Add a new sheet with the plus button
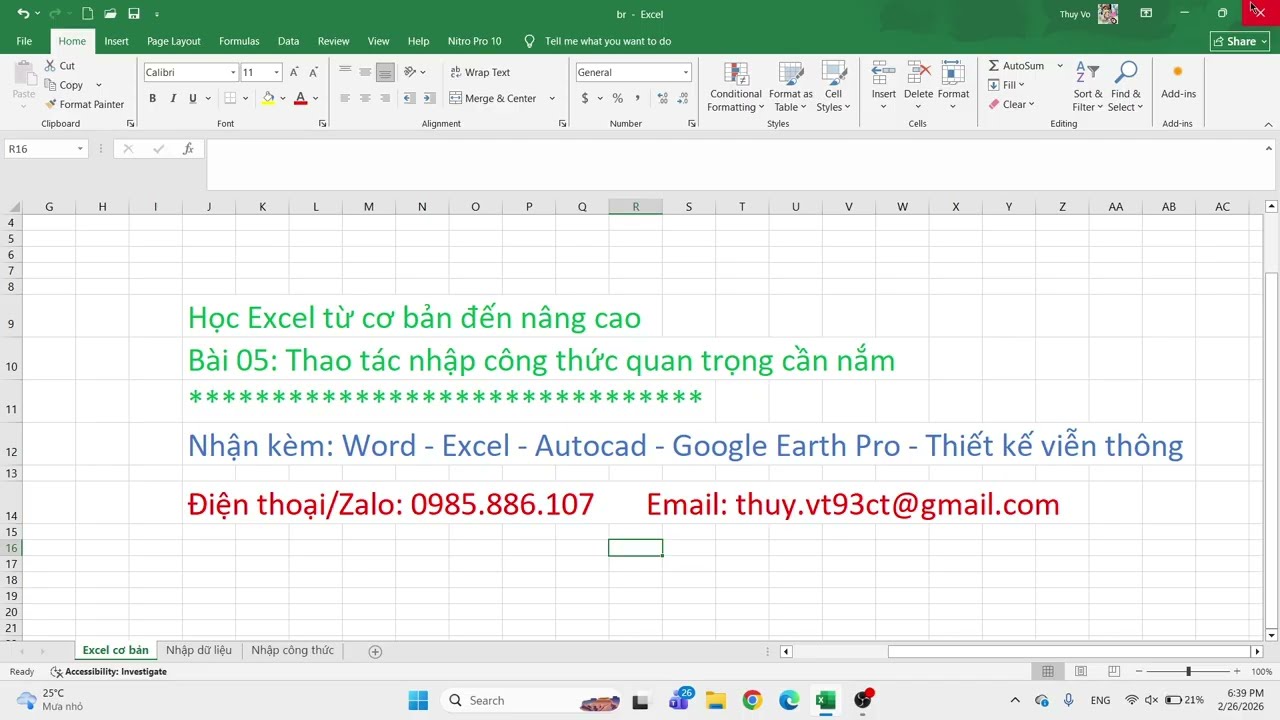 click(375, 651)
